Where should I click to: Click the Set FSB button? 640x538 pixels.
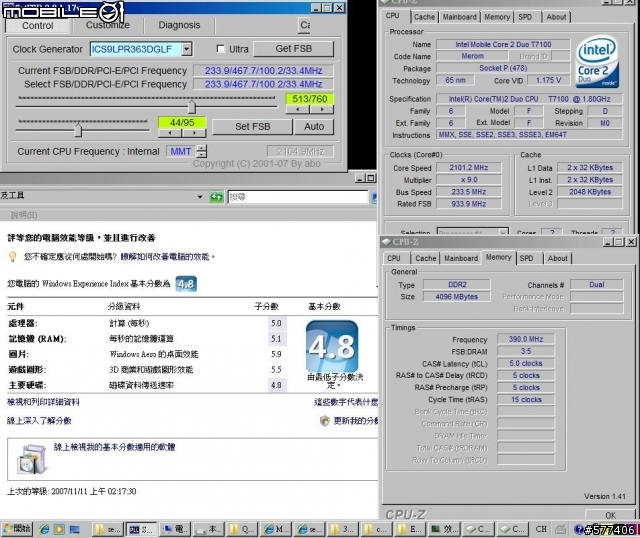pos(252,127)
